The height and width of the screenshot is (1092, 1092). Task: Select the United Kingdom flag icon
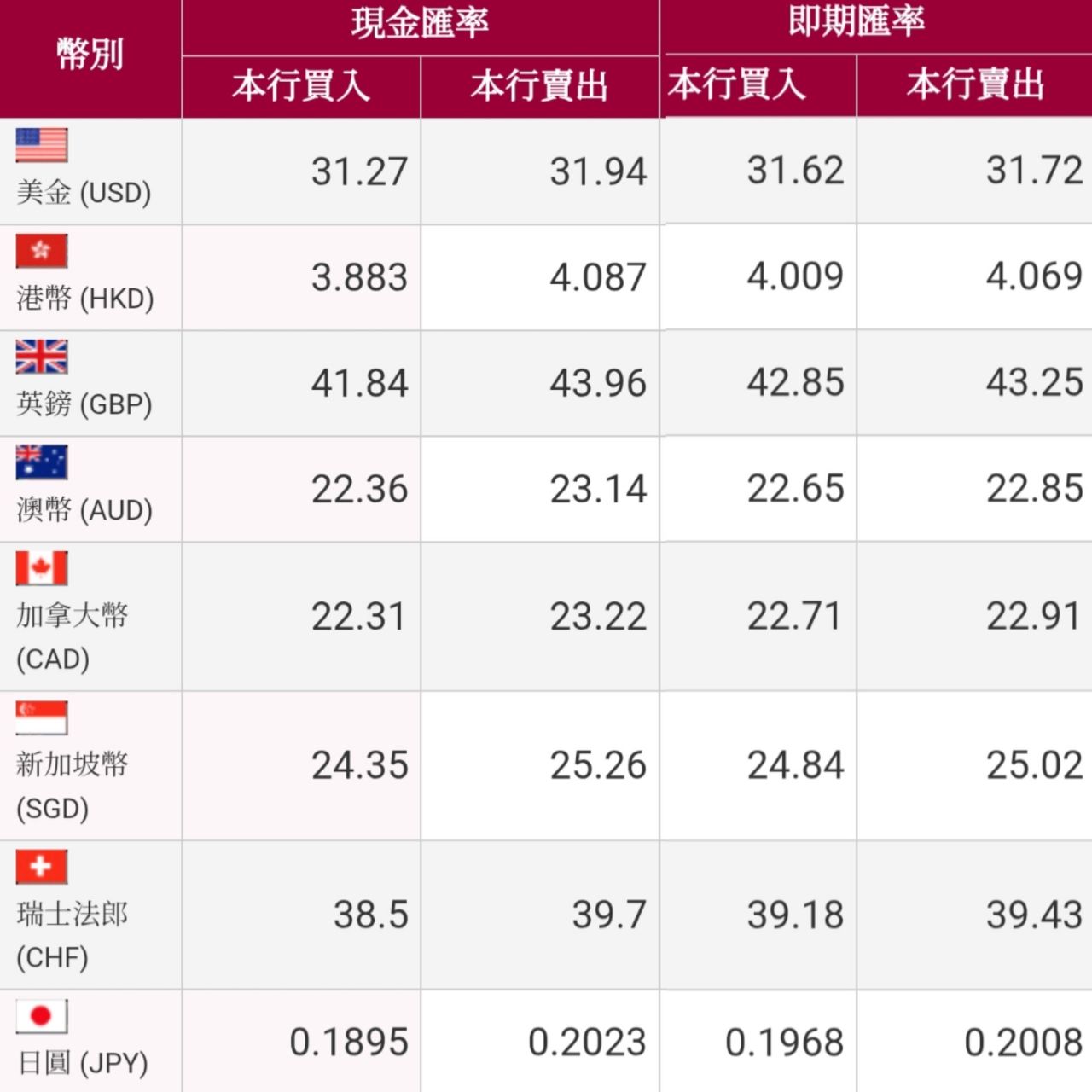click(x=41, y=357)
